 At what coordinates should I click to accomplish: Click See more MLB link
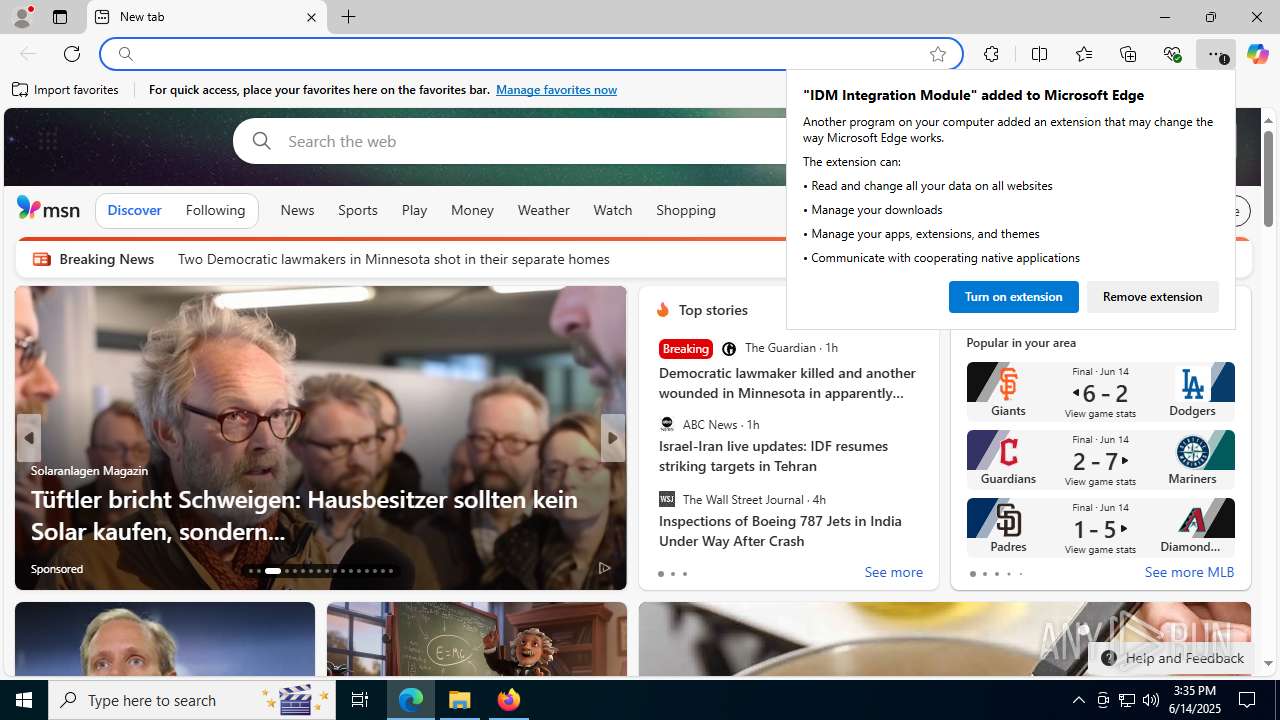pos(1189,573)
